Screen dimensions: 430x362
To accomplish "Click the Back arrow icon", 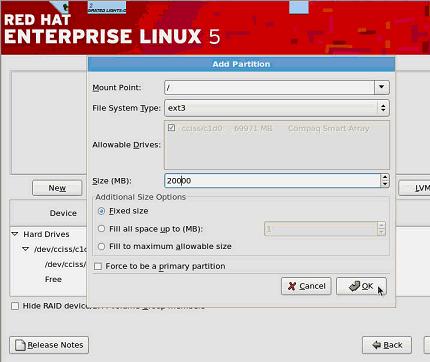I will (x=377, y=345).
